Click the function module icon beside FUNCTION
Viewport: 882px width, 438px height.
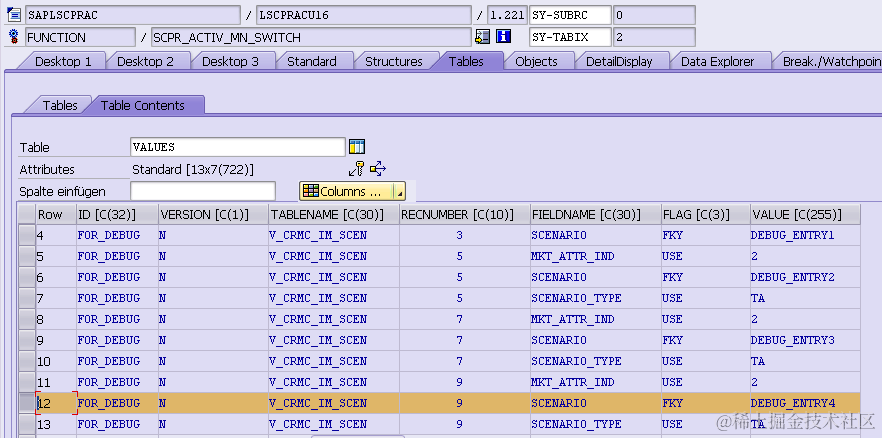point(14,38)
